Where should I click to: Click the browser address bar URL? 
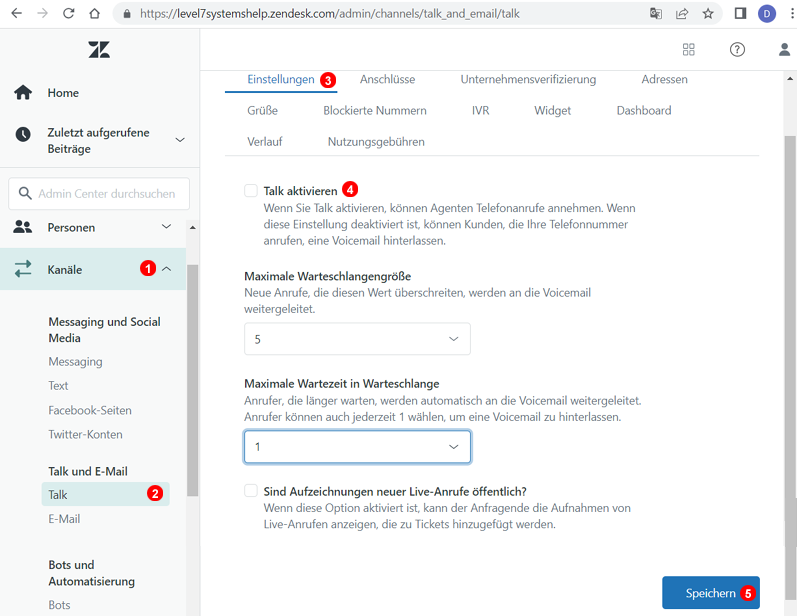click(329, 14)
